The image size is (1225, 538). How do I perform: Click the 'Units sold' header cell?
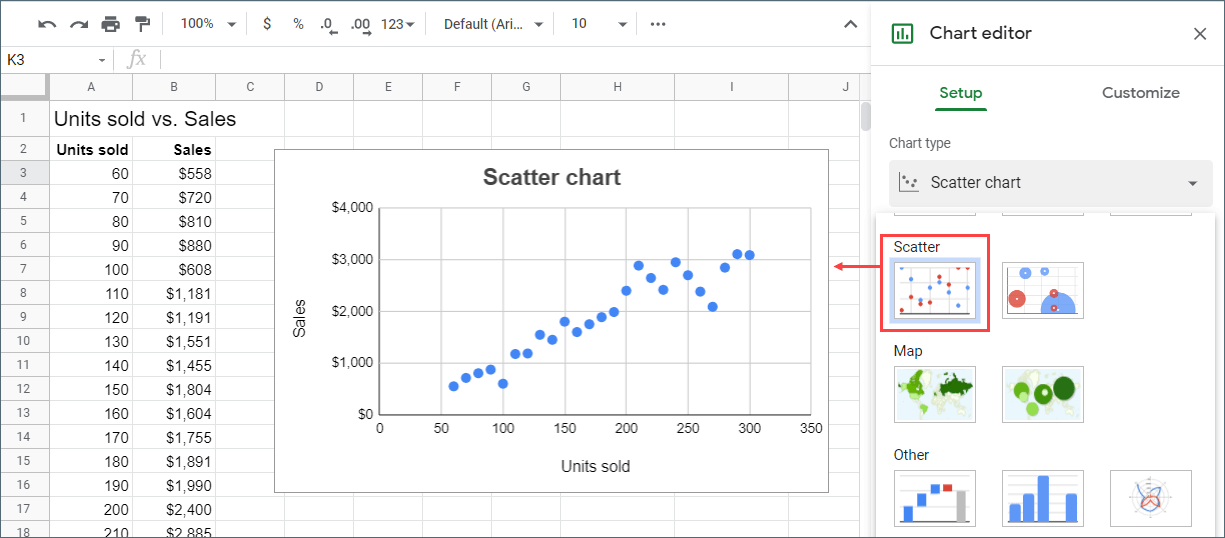click(x=91, y=150)
